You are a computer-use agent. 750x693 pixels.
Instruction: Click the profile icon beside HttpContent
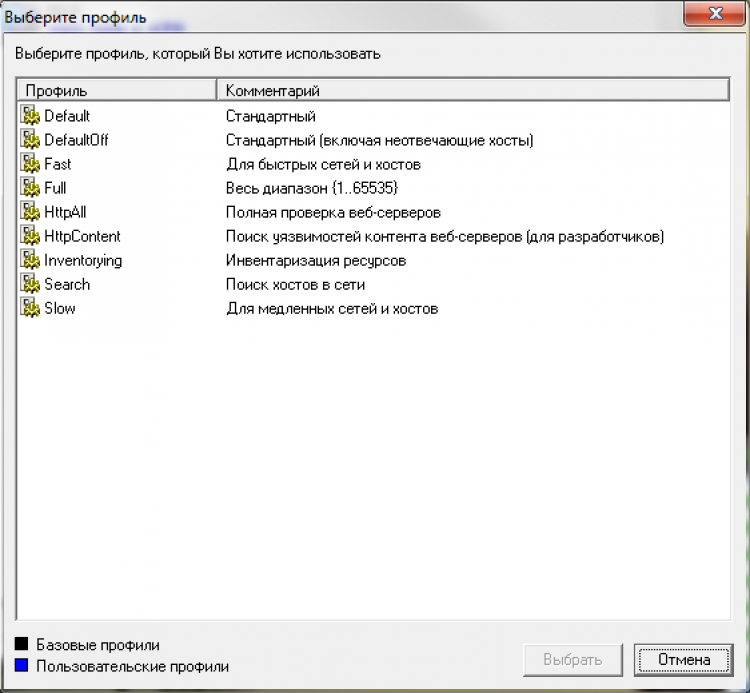coord(30,236)
